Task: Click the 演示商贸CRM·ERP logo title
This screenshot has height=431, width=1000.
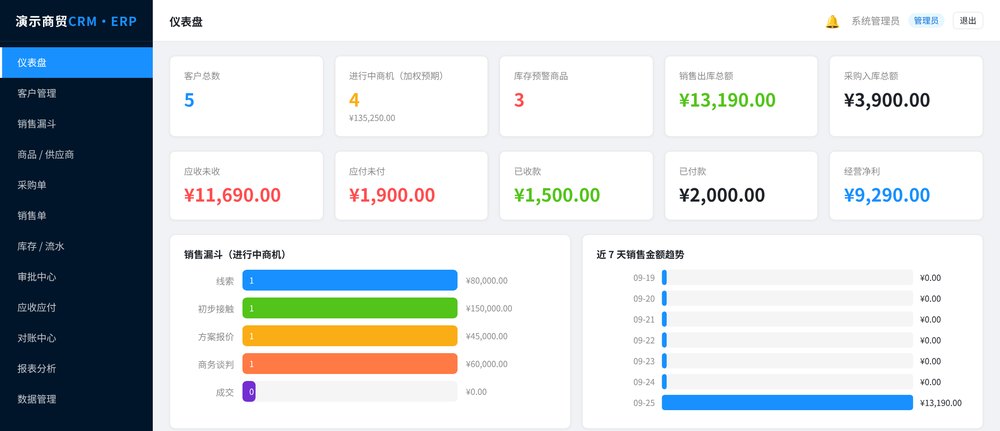Action: point(77,21)
